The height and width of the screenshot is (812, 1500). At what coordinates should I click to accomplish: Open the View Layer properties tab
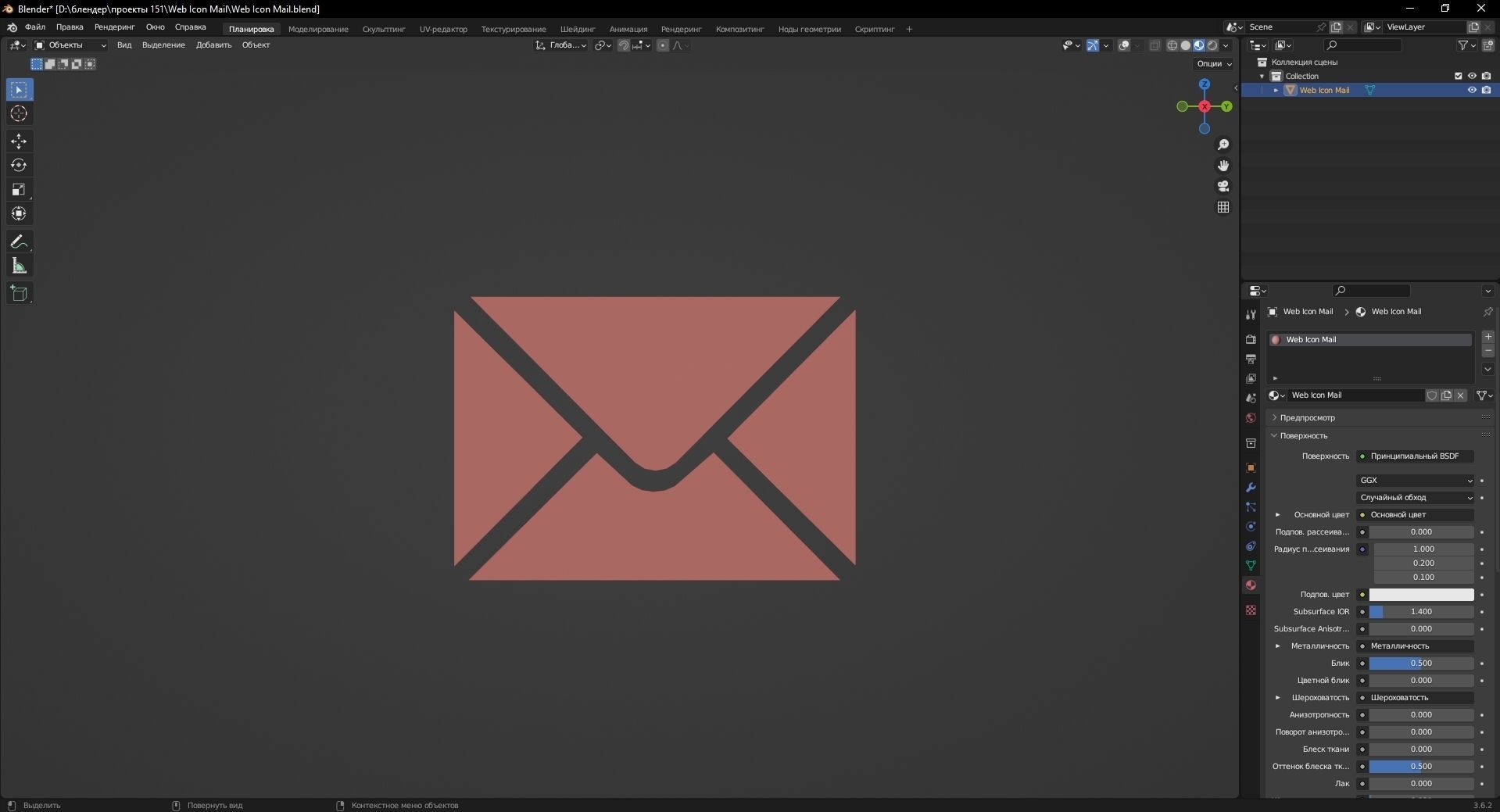(1251, 378)
